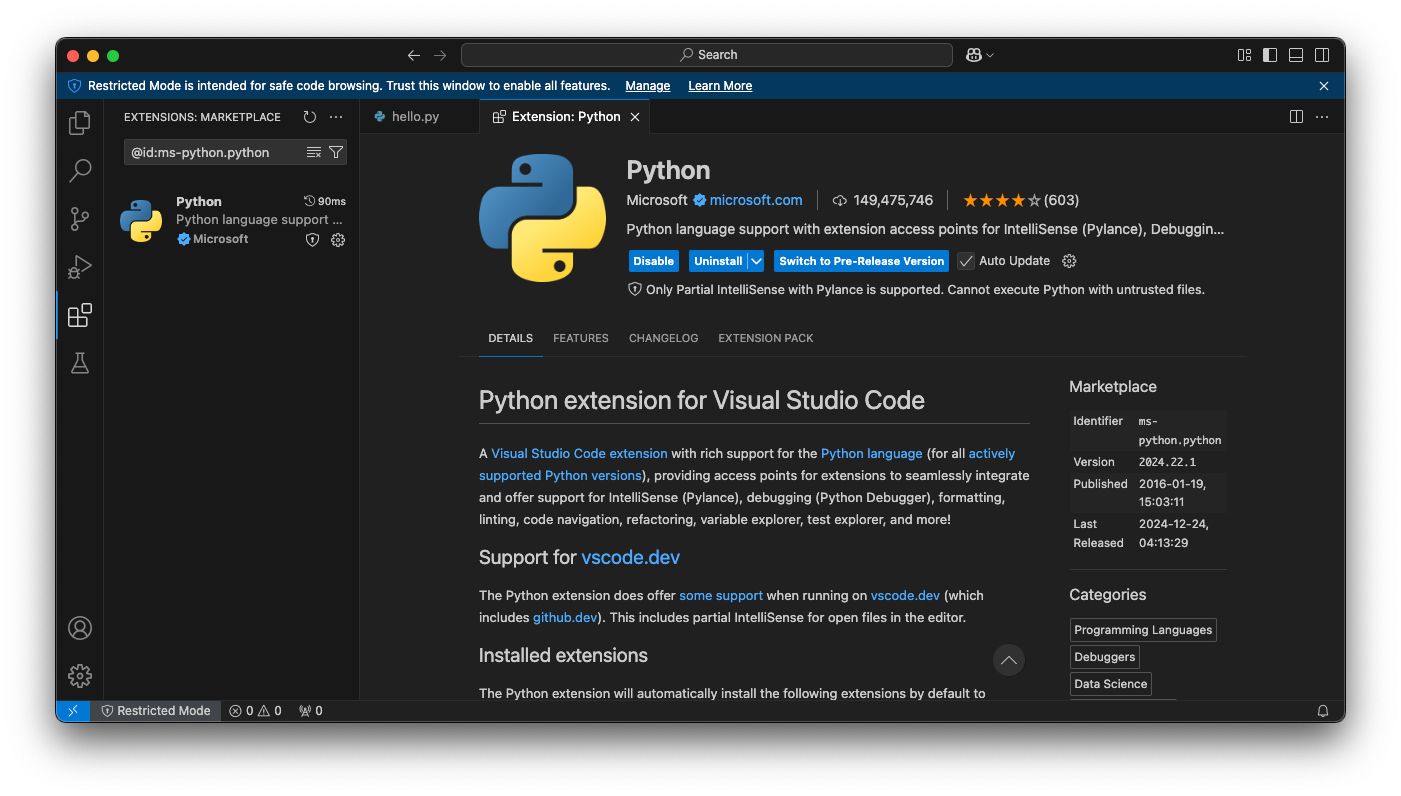The height and width of the screenshot is (796, 1401).
Task: Toggle the bottom panel visibility
Action: tap(1296, 55)
